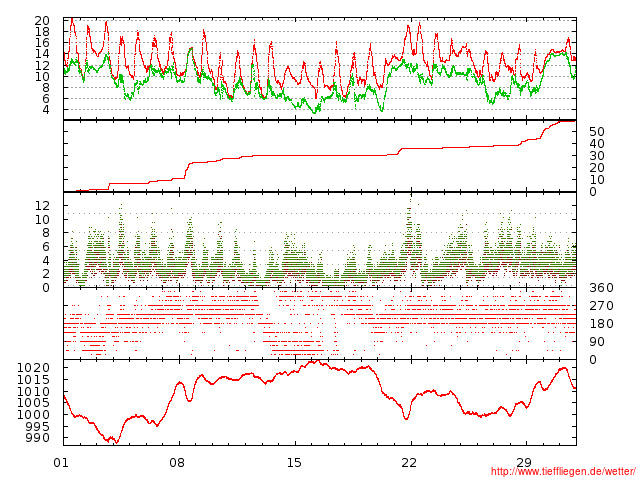Click the temperature axis value 4
Image resolution: width=640 pixels, height=480 pixels.
pos(46,109)
